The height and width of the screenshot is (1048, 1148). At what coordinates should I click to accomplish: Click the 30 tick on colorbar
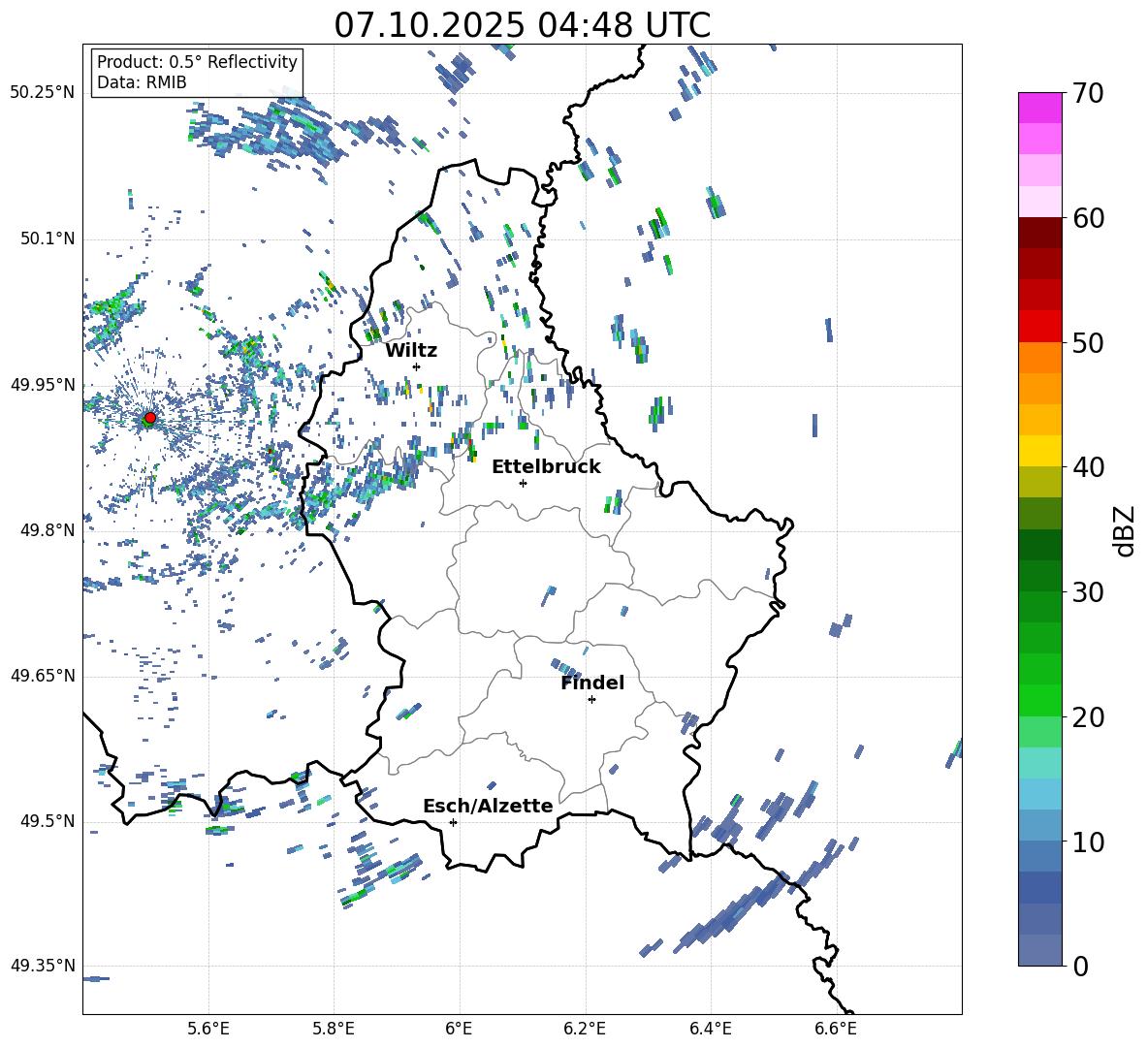click(1088, 592)
